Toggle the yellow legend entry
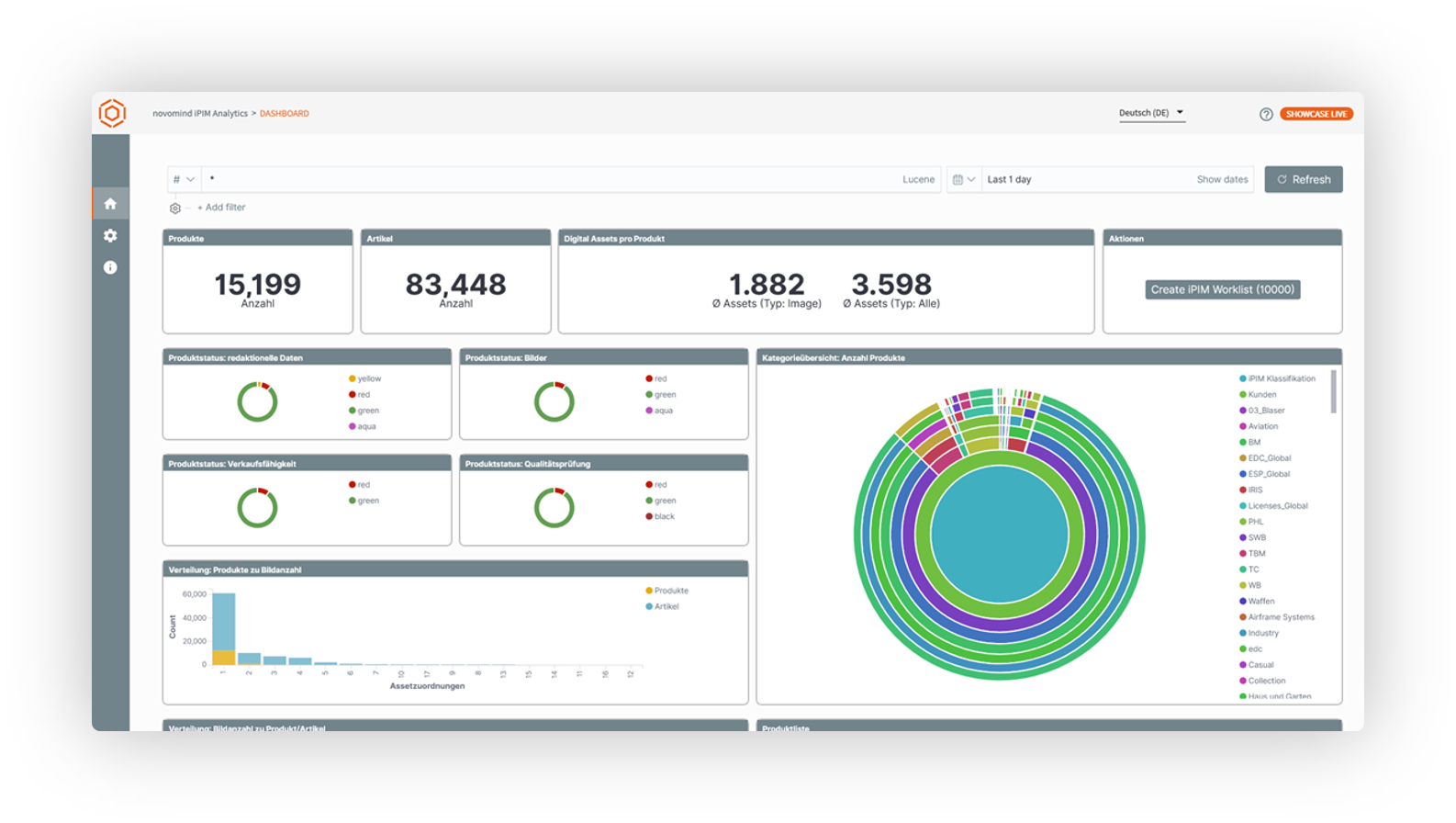The height and width of the screenshot is (823, 1456). coord(364,378)
